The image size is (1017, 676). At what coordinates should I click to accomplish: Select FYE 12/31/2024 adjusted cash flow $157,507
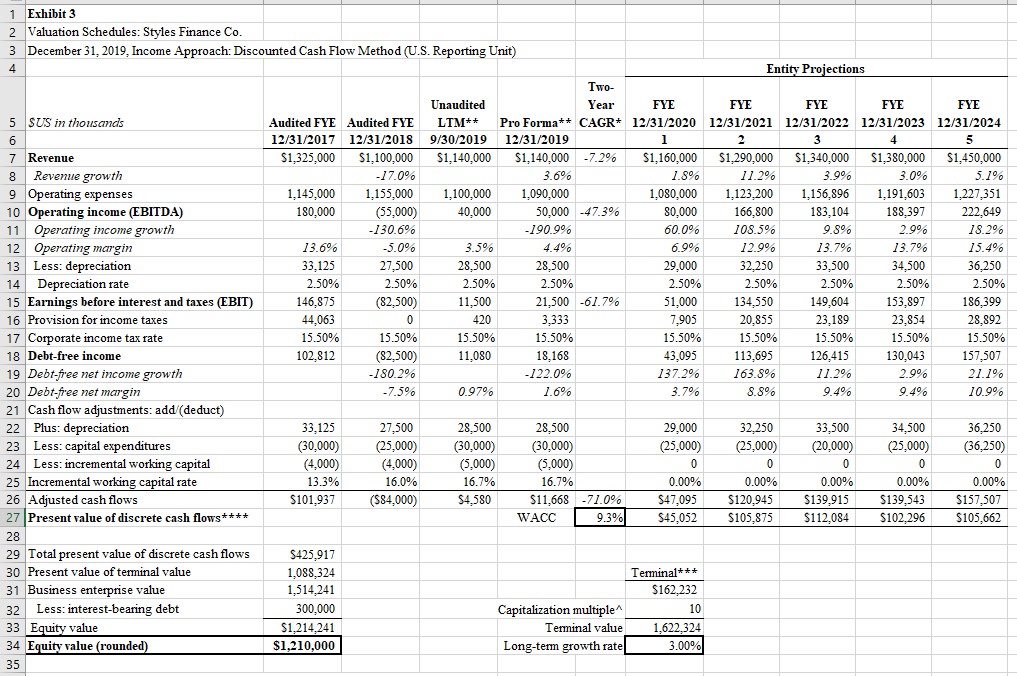(x=977, y=499)
